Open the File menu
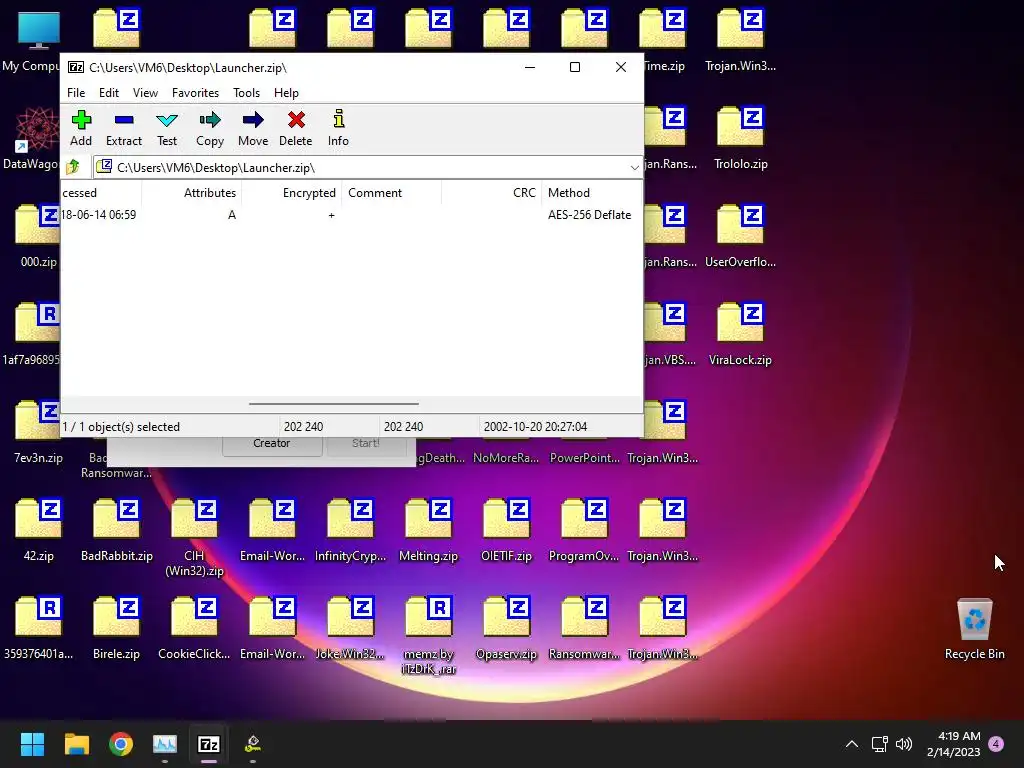Screen dimensions: 1024x768 (x=76, y=93)
